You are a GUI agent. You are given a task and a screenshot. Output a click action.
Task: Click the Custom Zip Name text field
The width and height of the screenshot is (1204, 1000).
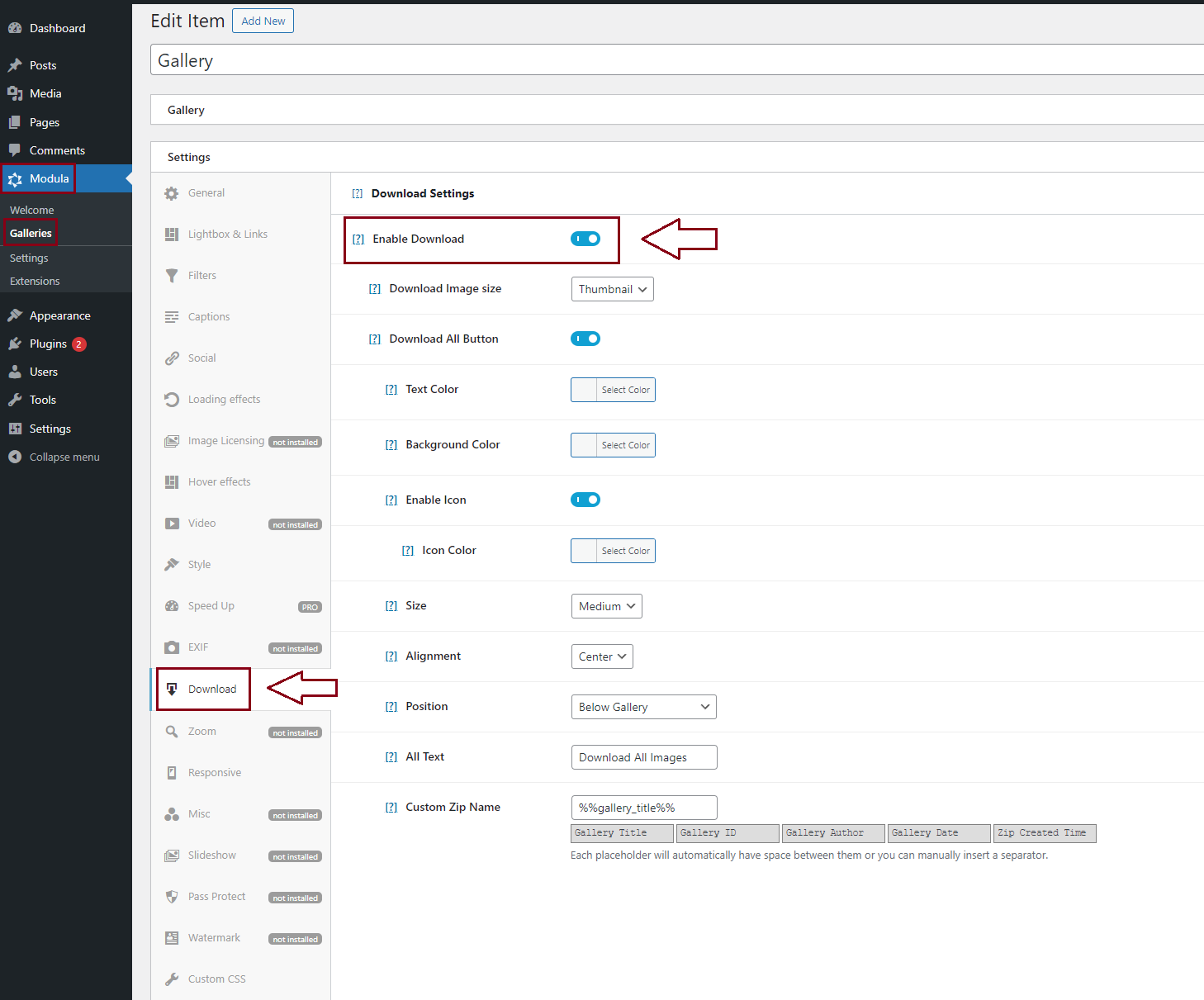[x=644, y=808]
